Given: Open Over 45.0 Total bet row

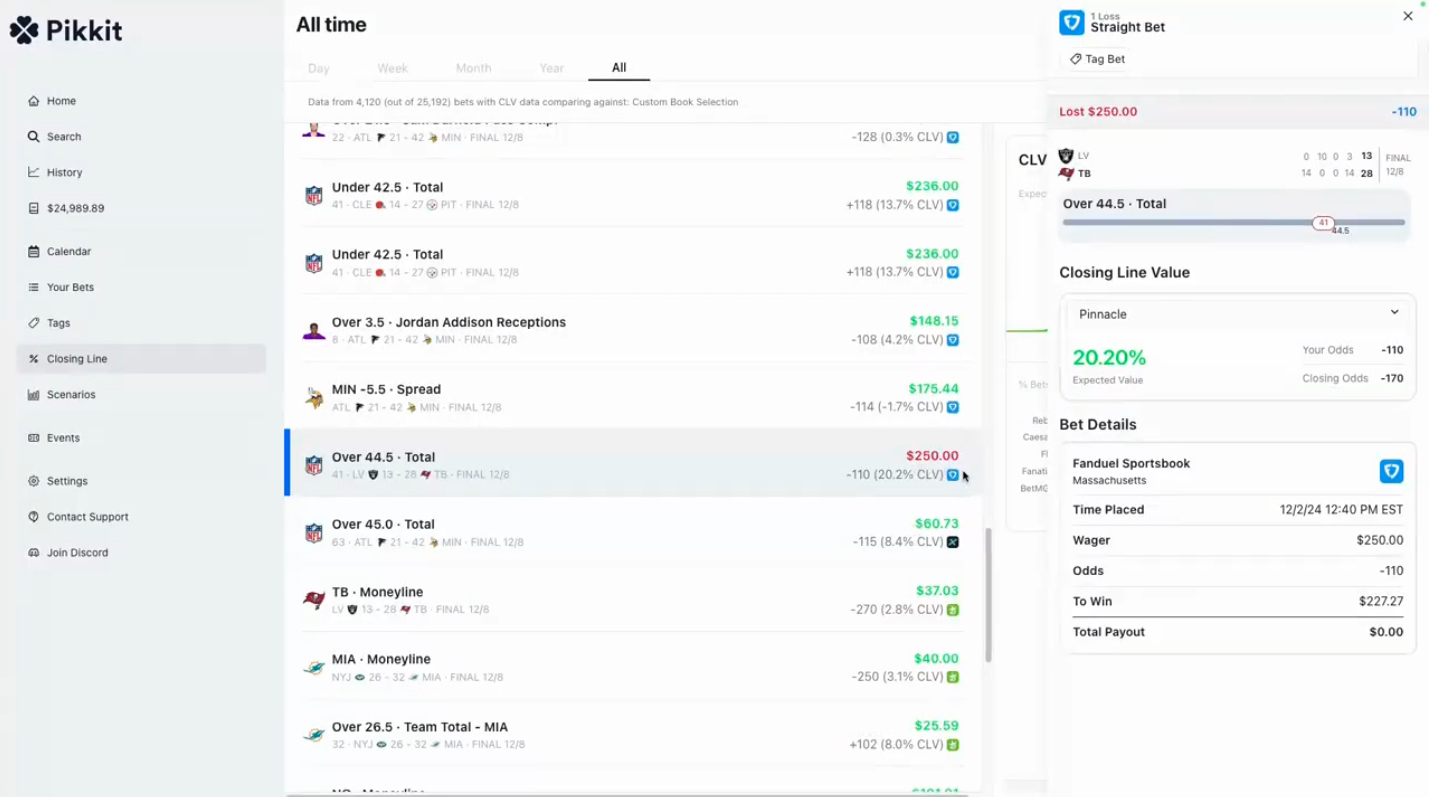Looking at the screenshot, I should click(635, 532).
